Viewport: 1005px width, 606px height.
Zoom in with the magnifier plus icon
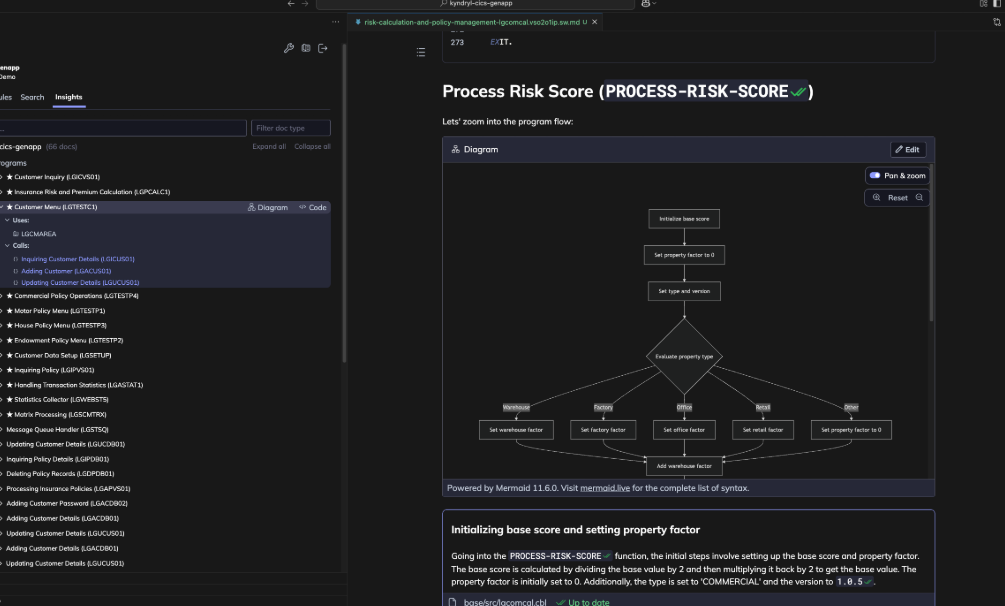876,198
